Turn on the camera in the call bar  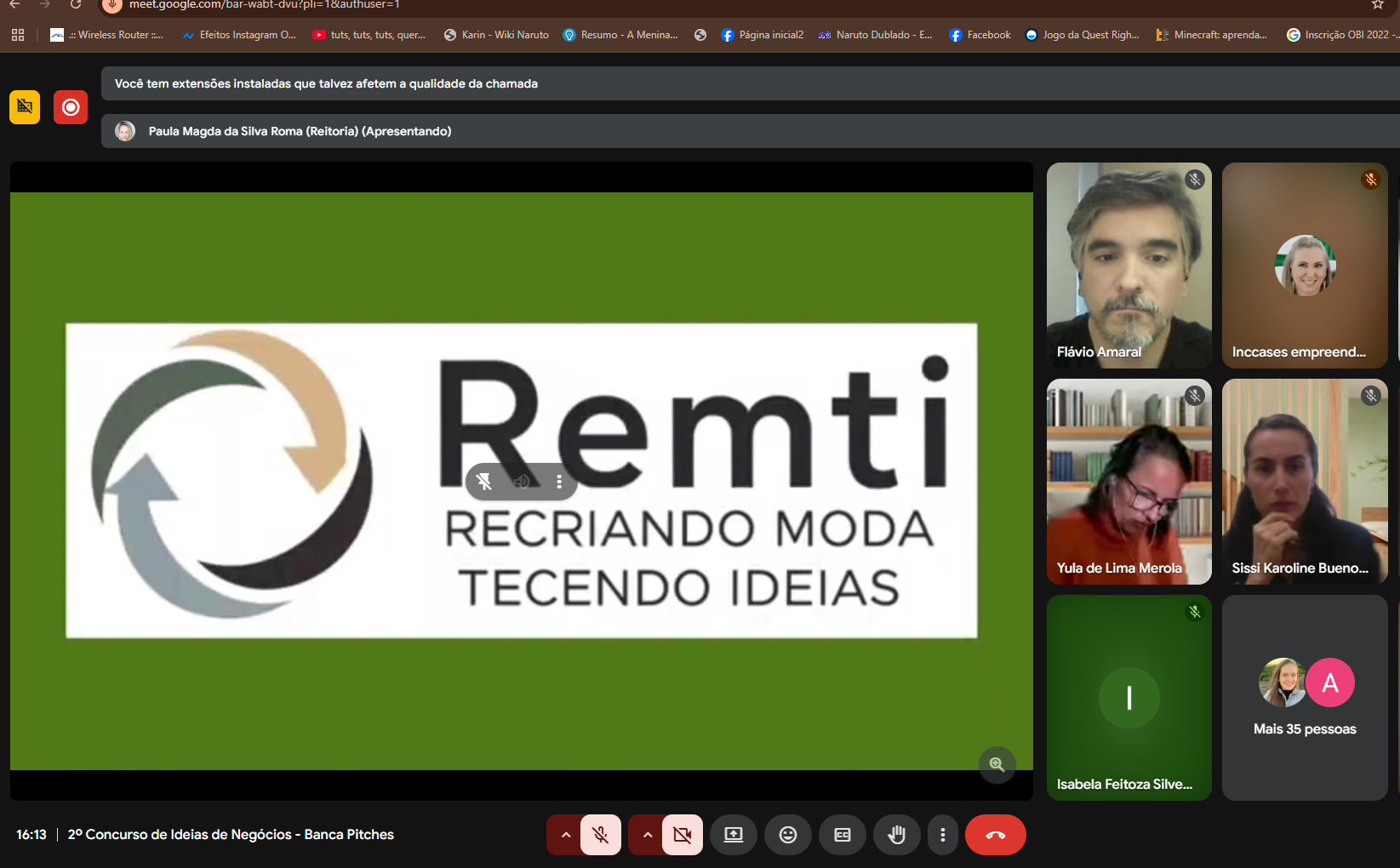[683, 835]
